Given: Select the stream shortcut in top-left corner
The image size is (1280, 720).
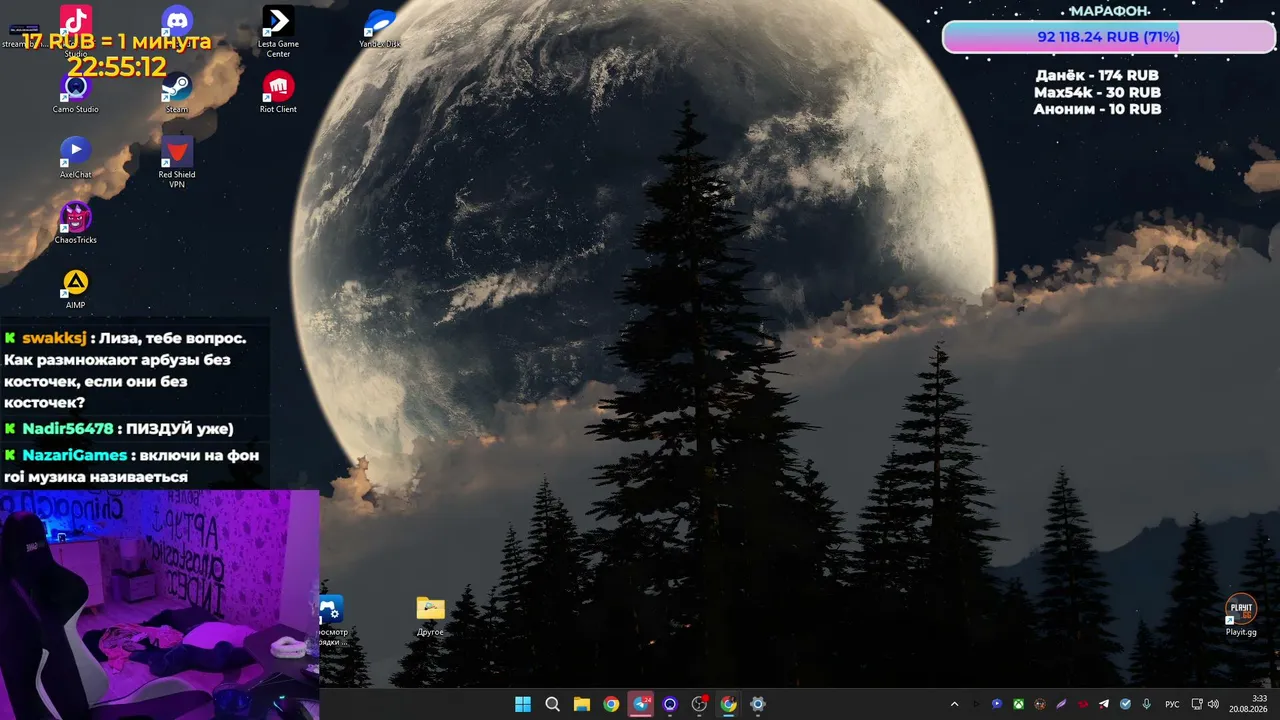Looking at the screenshot, I should 22,35.
